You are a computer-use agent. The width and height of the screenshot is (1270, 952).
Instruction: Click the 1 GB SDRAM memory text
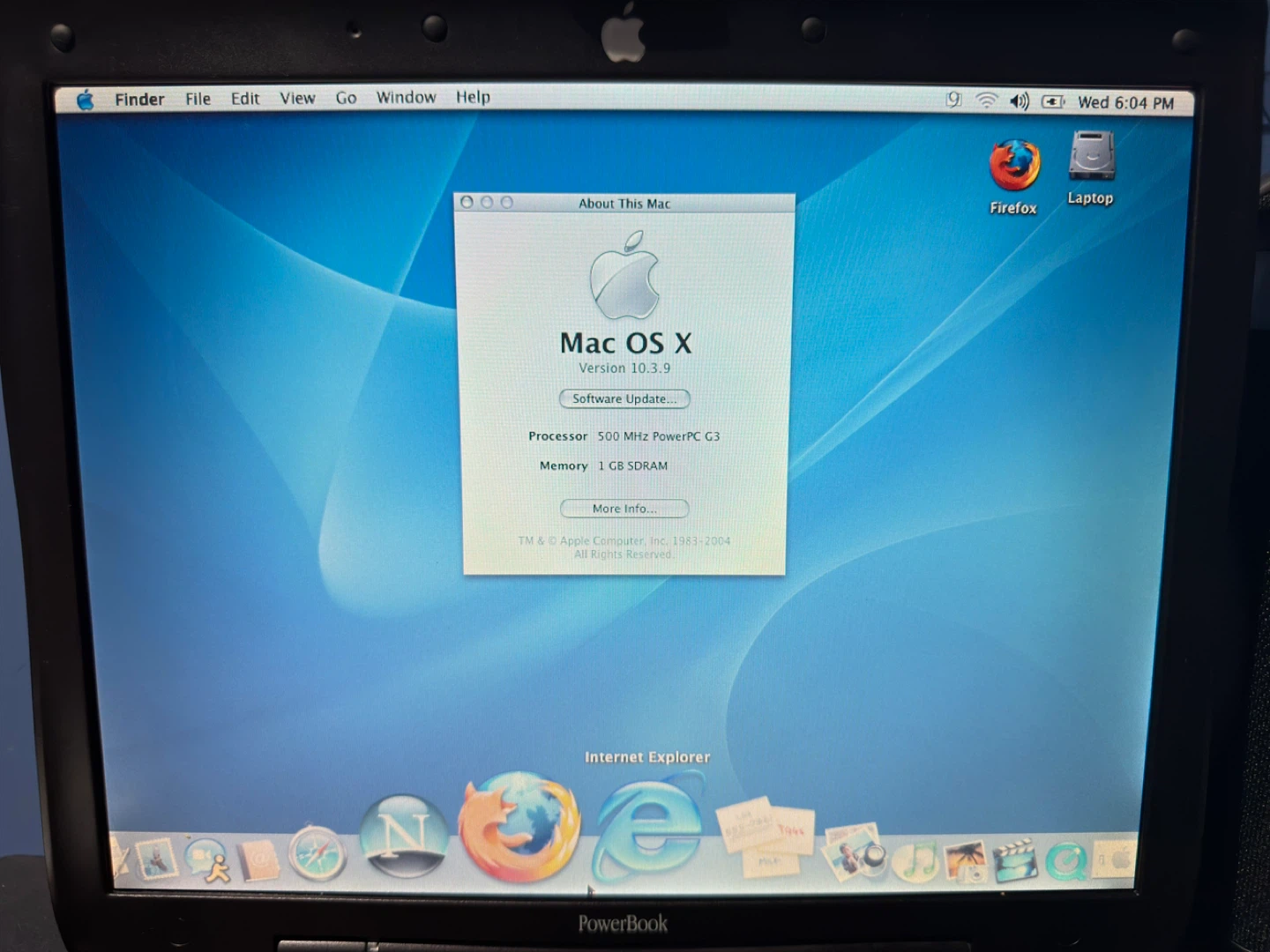click(633, 466)
